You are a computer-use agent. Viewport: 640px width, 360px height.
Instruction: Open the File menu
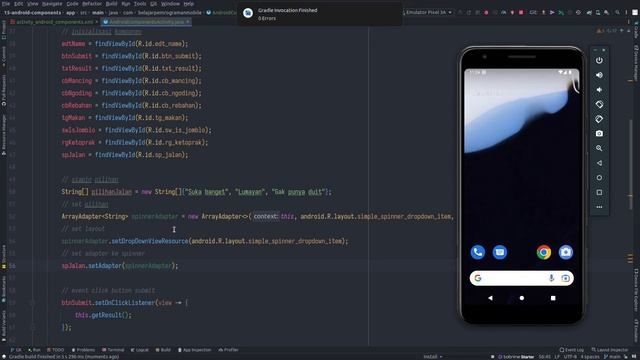point(6,4)
